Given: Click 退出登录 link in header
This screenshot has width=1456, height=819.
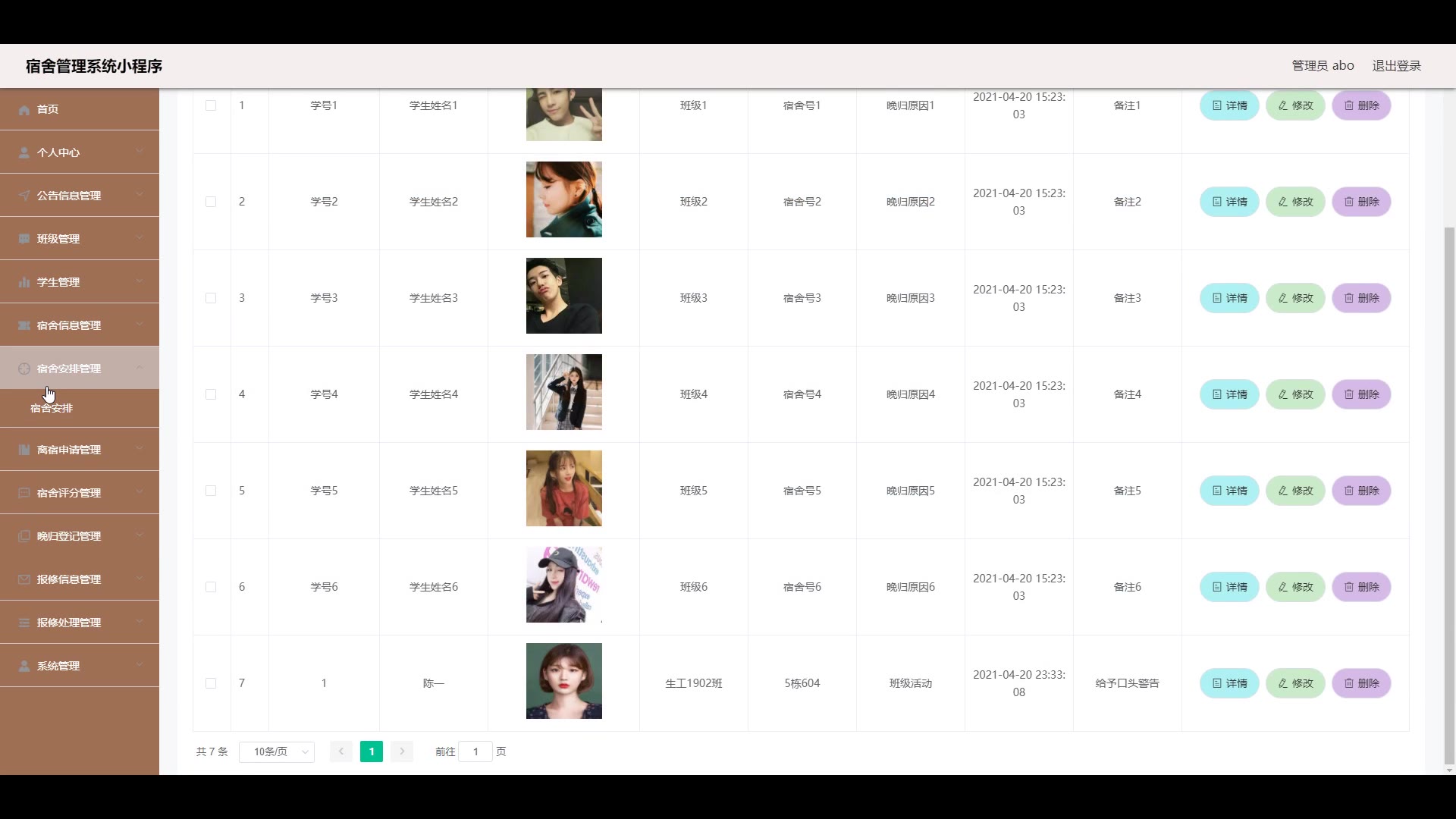Looking at the screenshot, I should point(1396,66).
